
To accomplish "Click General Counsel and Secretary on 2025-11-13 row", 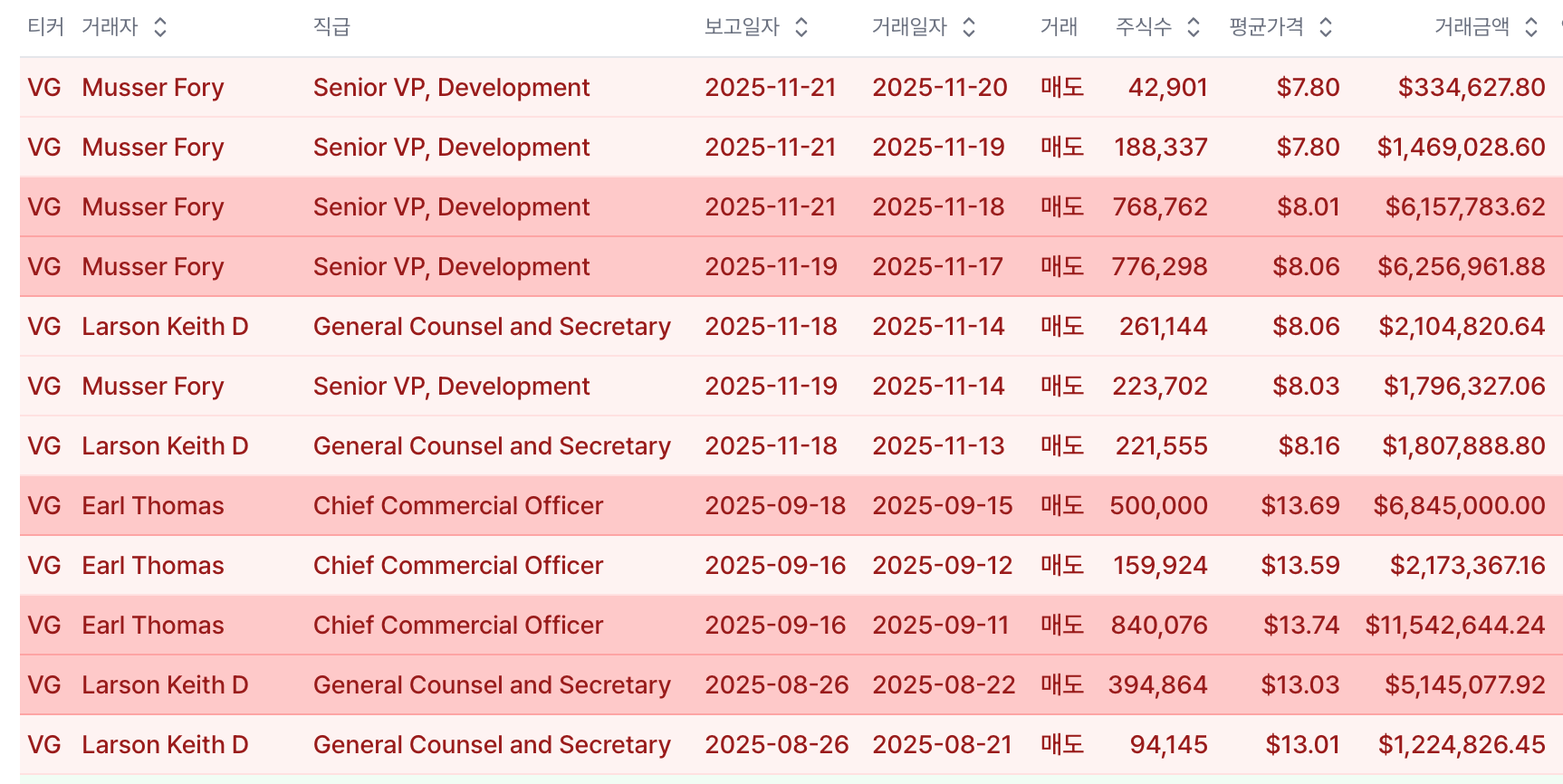I will [x=492, y=445].
